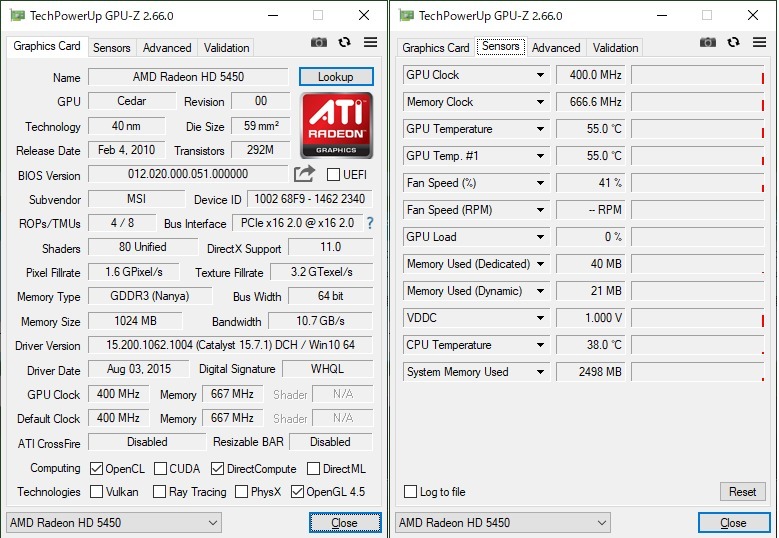This screenshot has width=779, height=538.
Task: Switch to Sensors tab in left window
Action: click(x=111, y=48)
